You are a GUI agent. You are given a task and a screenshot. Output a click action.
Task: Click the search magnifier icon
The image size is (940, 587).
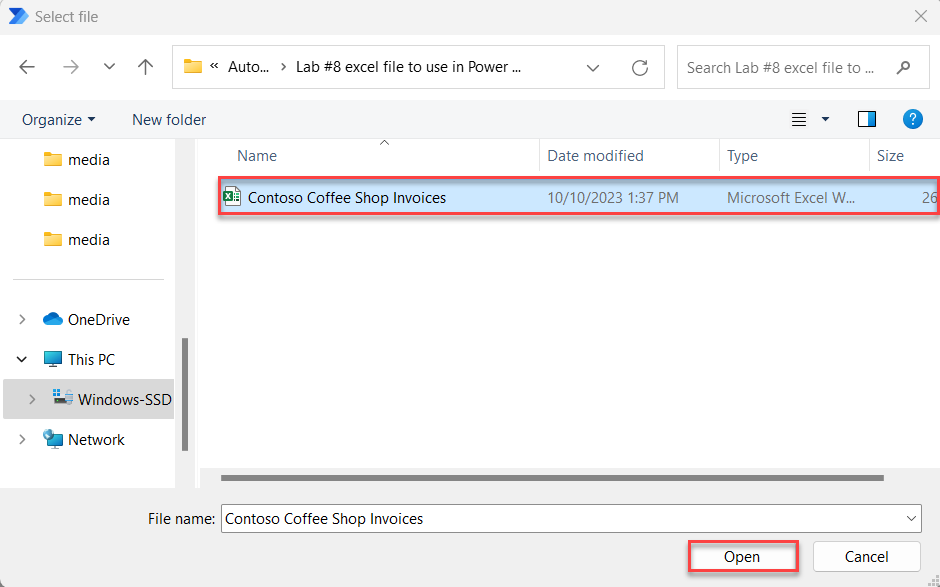[903, 68]
